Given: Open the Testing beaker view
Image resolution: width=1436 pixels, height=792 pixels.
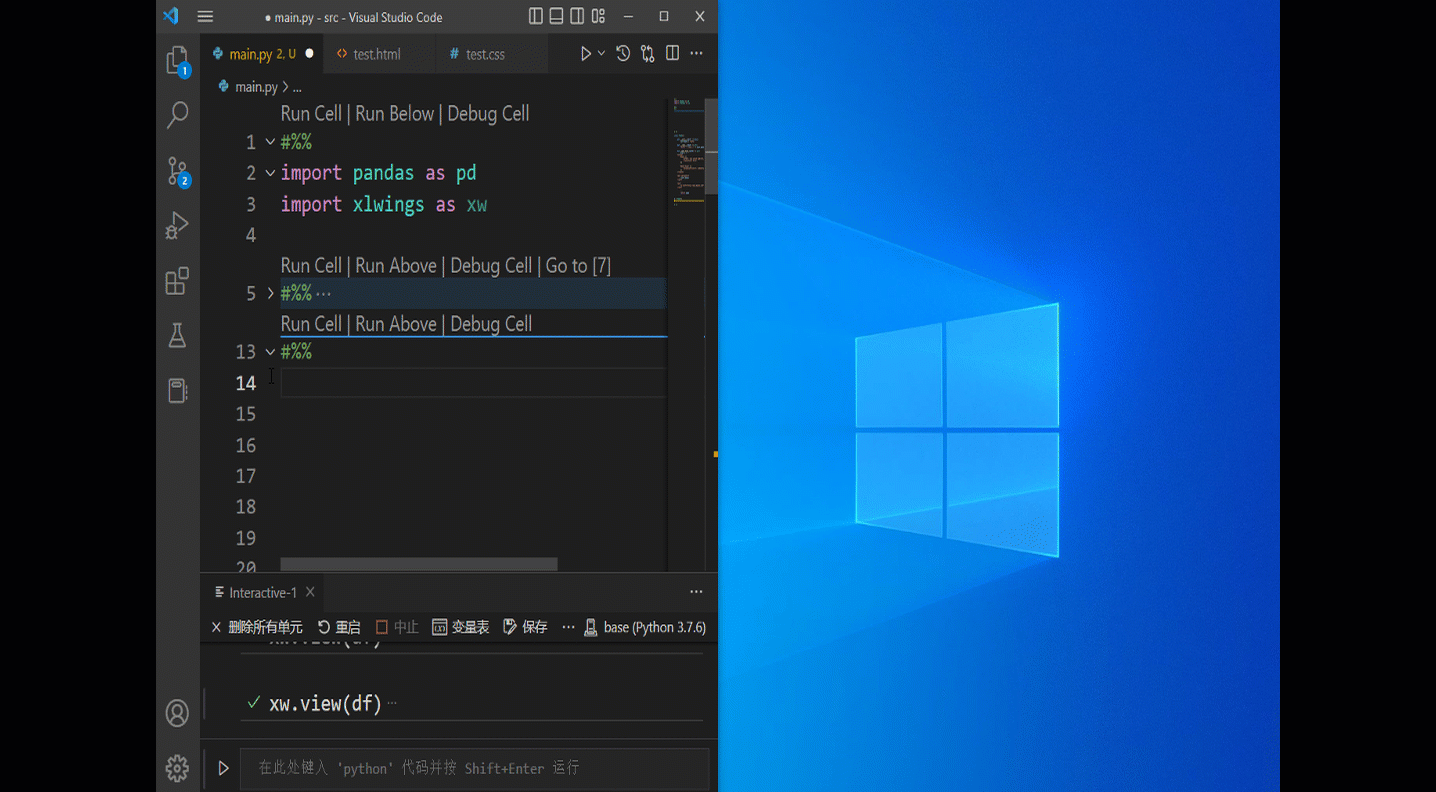Looking at the screenshot, I should point(177,336).
